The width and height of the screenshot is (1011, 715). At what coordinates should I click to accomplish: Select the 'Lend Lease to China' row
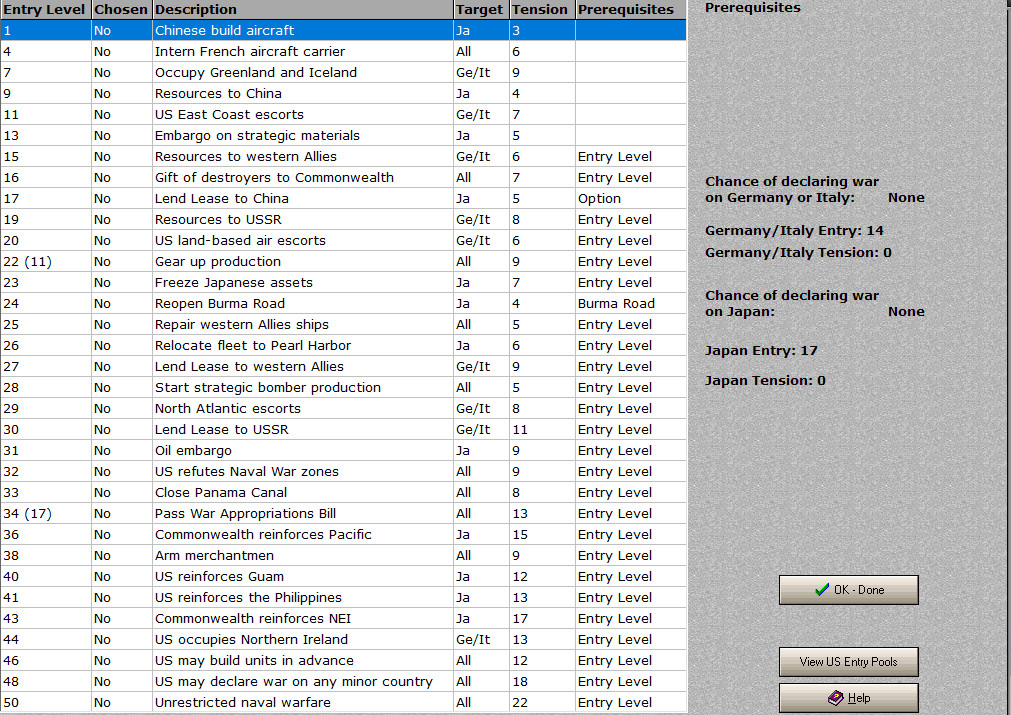tap(343, 199)
